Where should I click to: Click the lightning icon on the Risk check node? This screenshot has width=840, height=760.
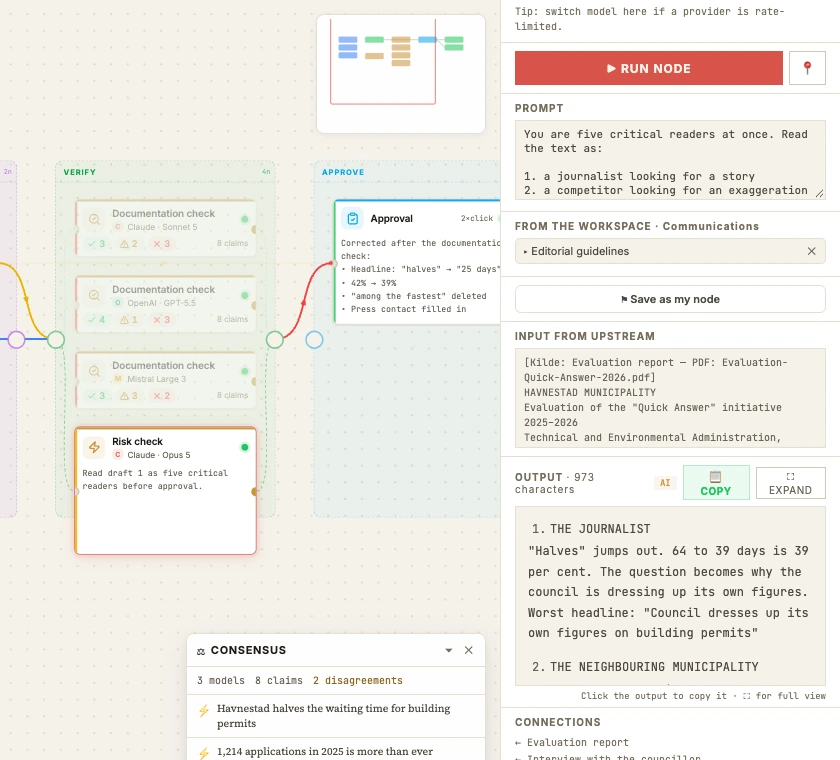click(94, 447)
